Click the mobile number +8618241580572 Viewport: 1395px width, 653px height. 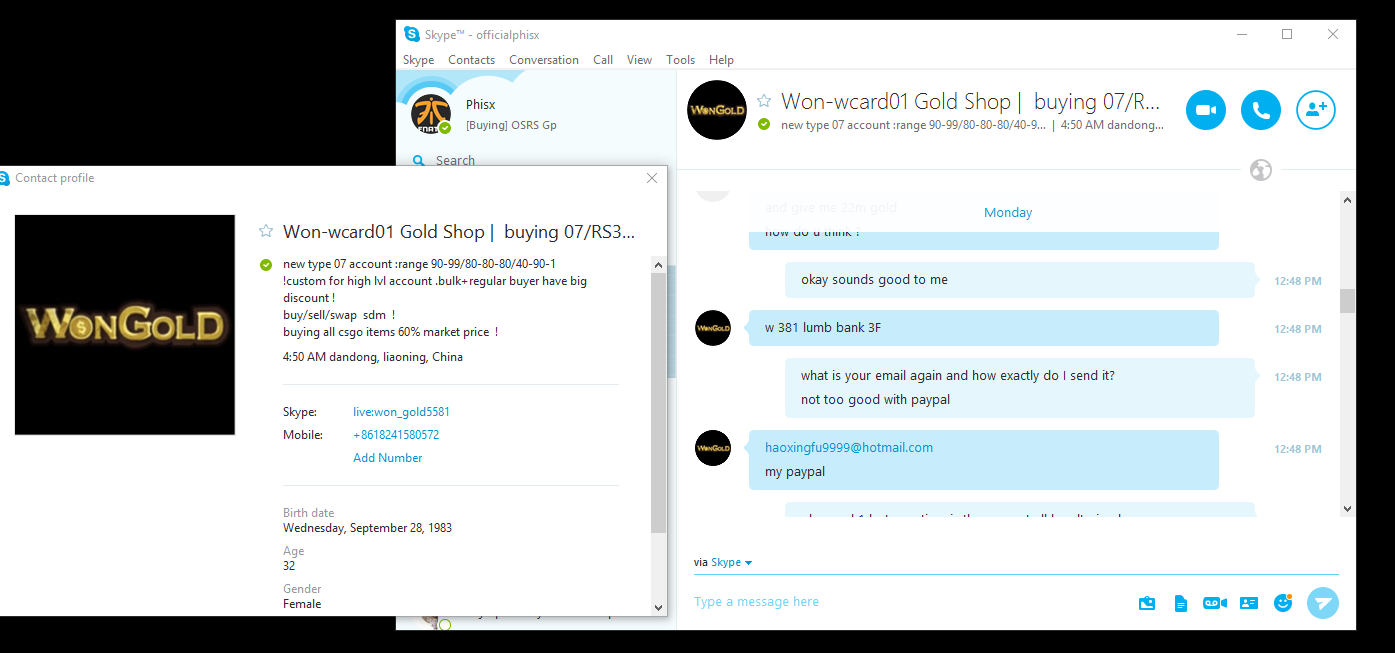click(x=396, y=435)
